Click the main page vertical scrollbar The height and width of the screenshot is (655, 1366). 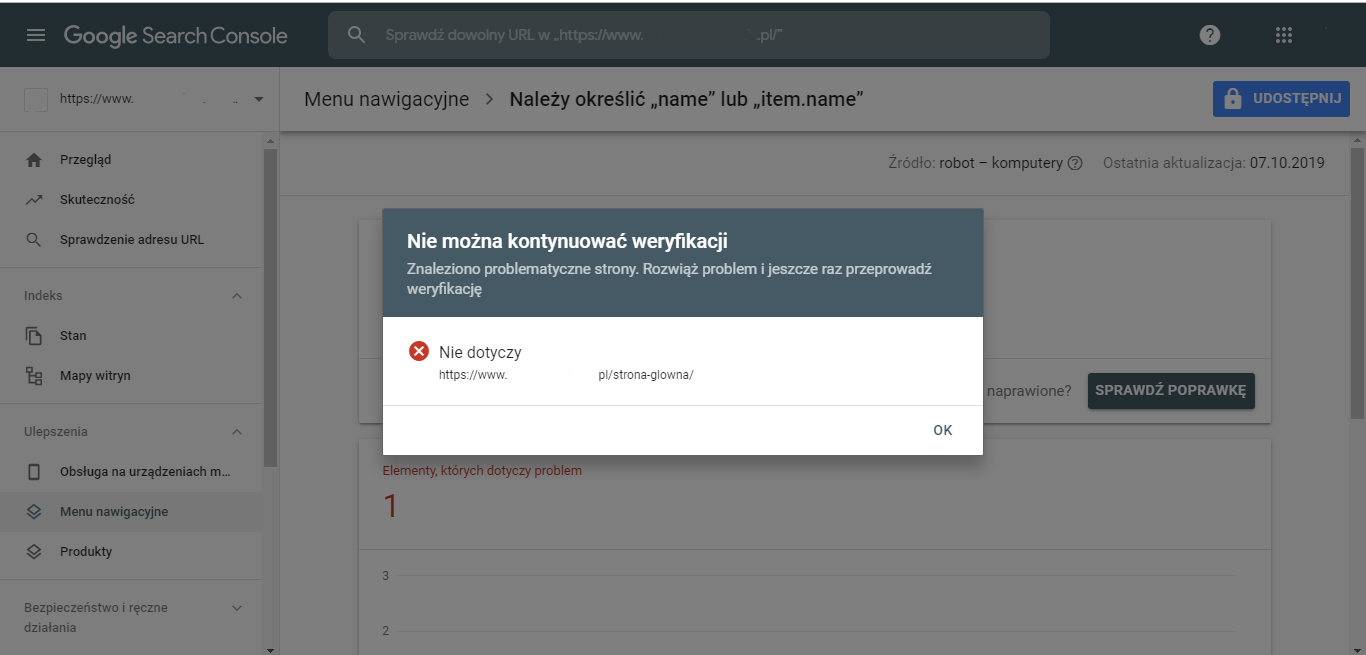(x=1357, y=282)
